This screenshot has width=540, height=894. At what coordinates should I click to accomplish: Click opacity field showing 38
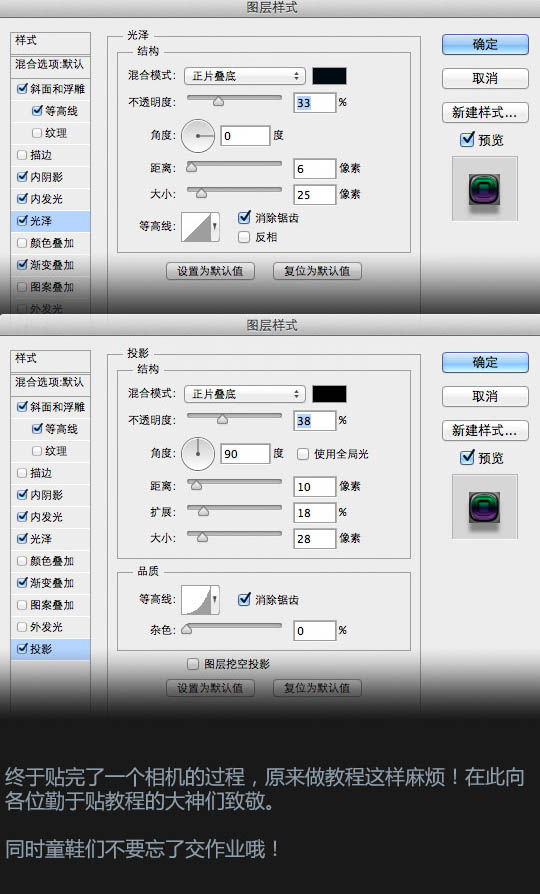(x=315, y=421)
